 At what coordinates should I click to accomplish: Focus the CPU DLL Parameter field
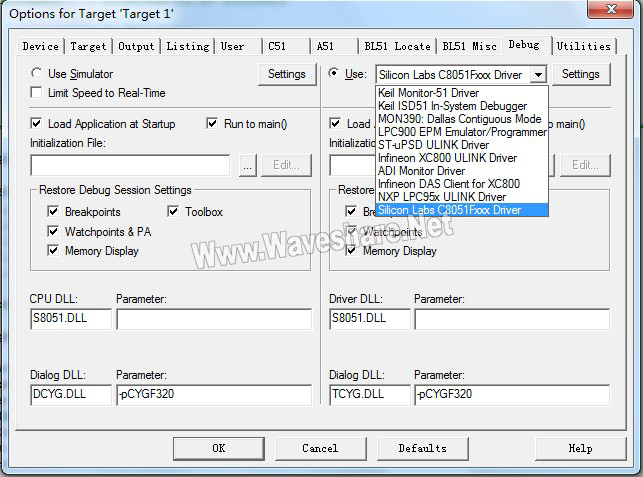(x=214, y=319)
